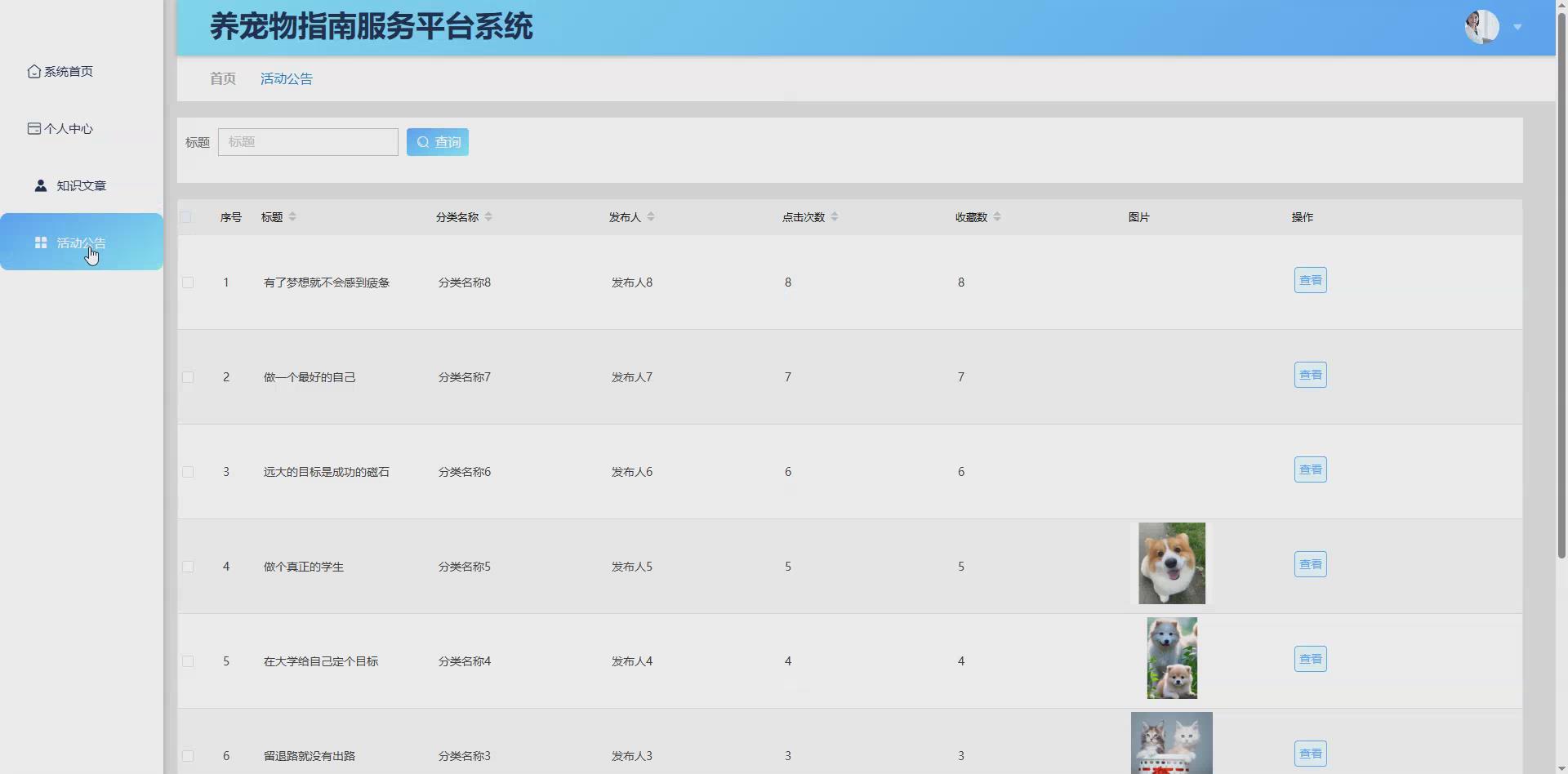Click the 查询 search button
This screenshot has width=1568, height=774.
coord(438,142)
